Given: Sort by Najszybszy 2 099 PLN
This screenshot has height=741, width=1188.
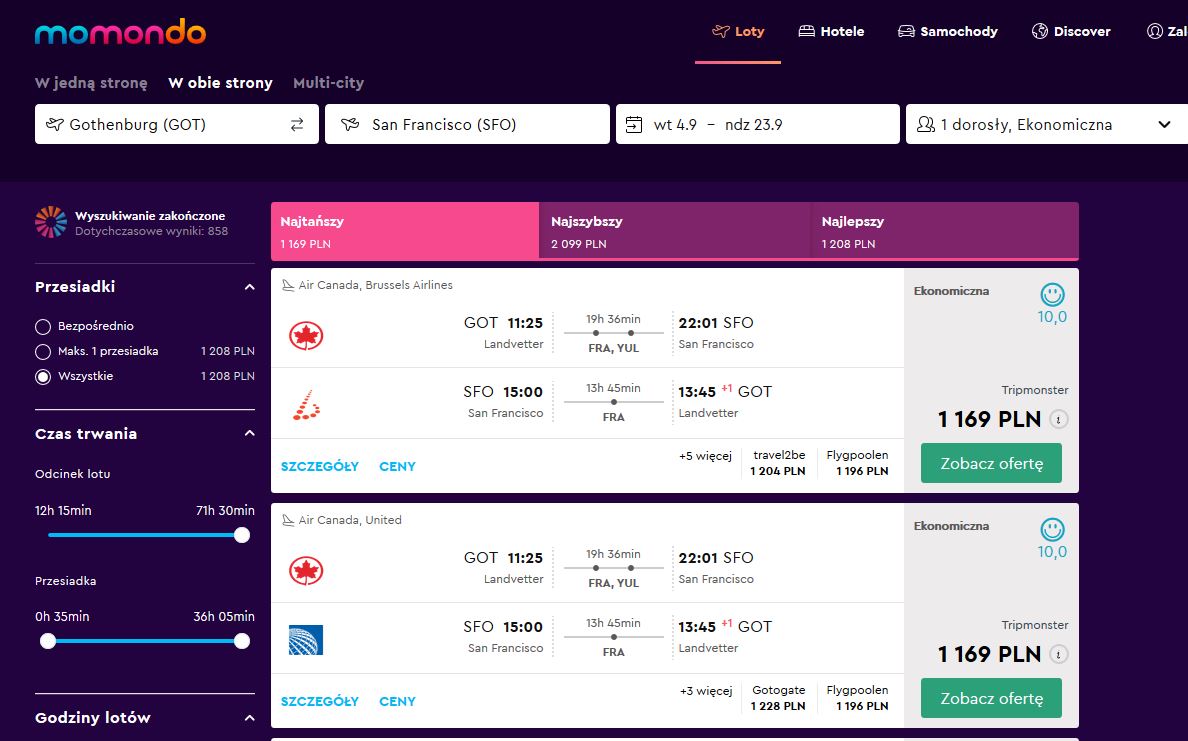Looking at the screenshot, I should [674, 231].
